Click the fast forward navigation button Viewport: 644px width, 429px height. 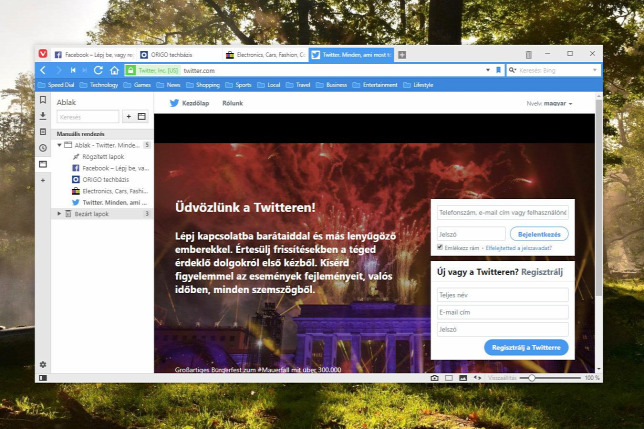85,70
